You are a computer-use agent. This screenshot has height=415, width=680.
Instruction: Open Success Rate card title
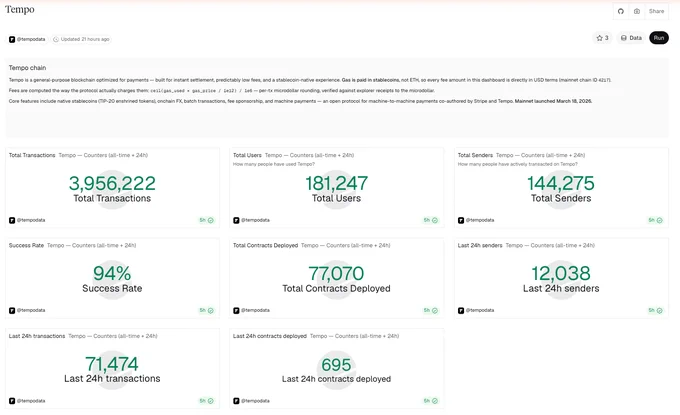pos(26,245)
